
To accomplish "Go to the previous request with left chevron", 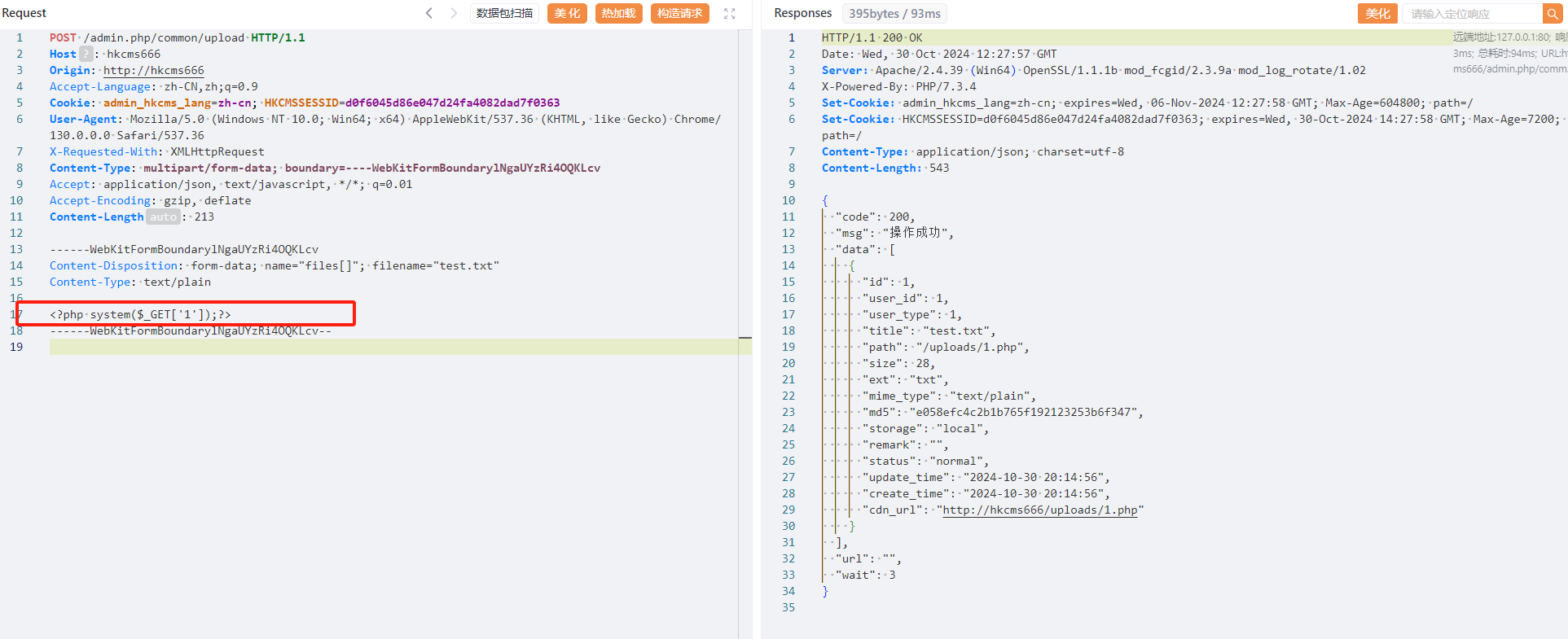I will (x=429, y=13).
